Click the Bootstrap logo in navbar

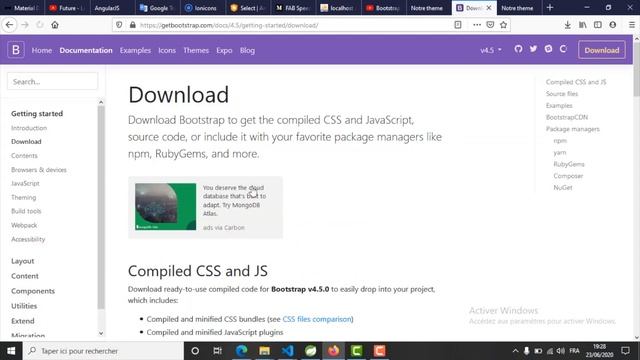point(16,50)
